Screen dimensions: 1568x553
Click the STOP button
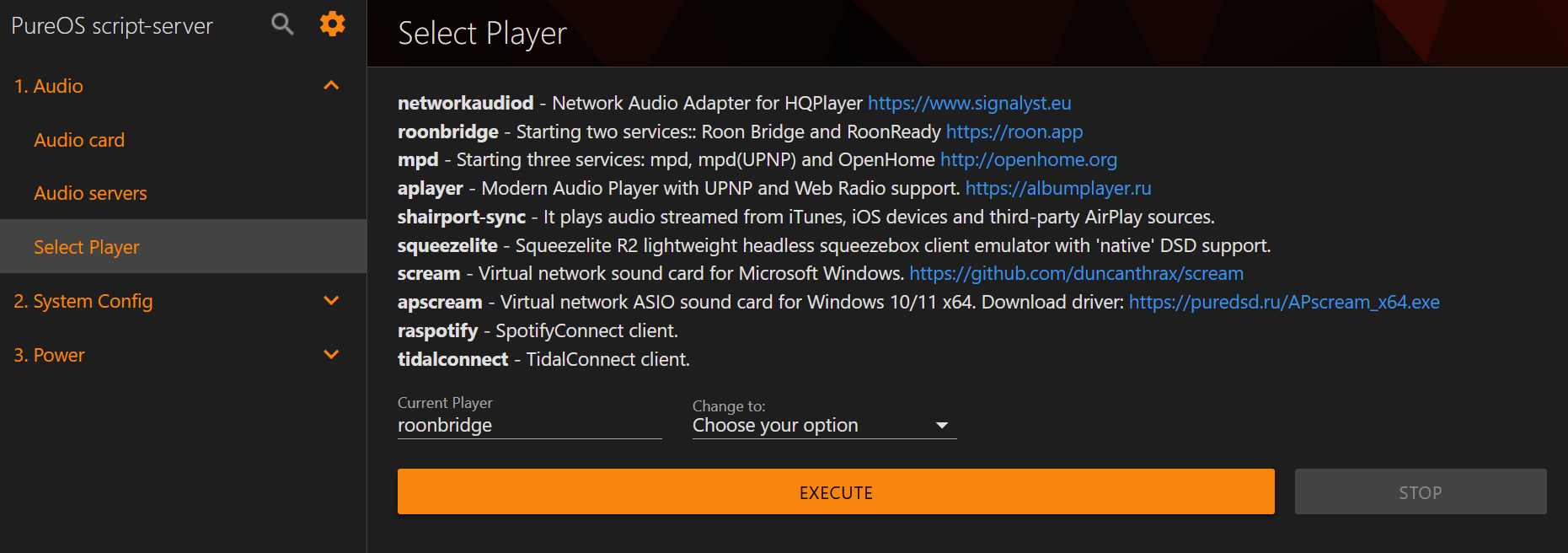coord(1421,491)
